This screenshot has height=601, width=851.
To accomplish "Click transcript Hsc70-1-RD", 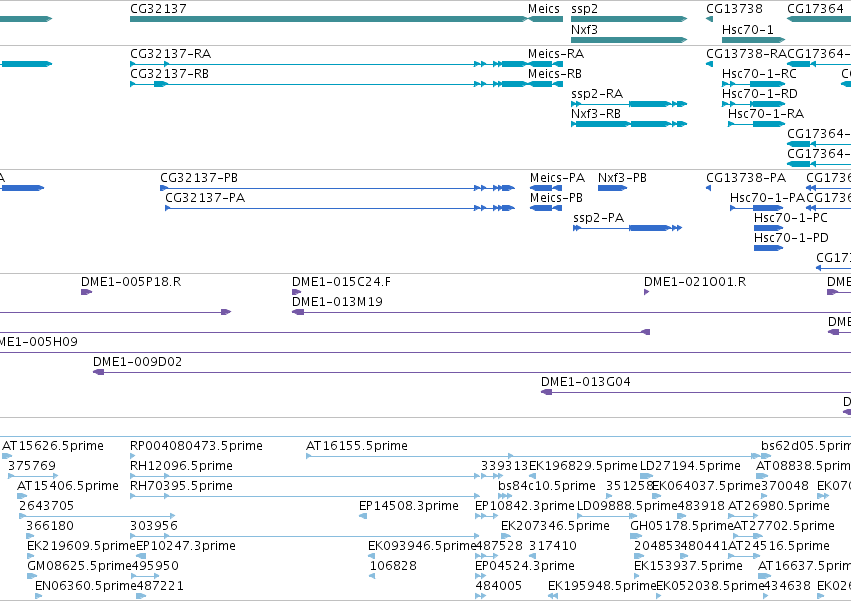I will (753, 104).
